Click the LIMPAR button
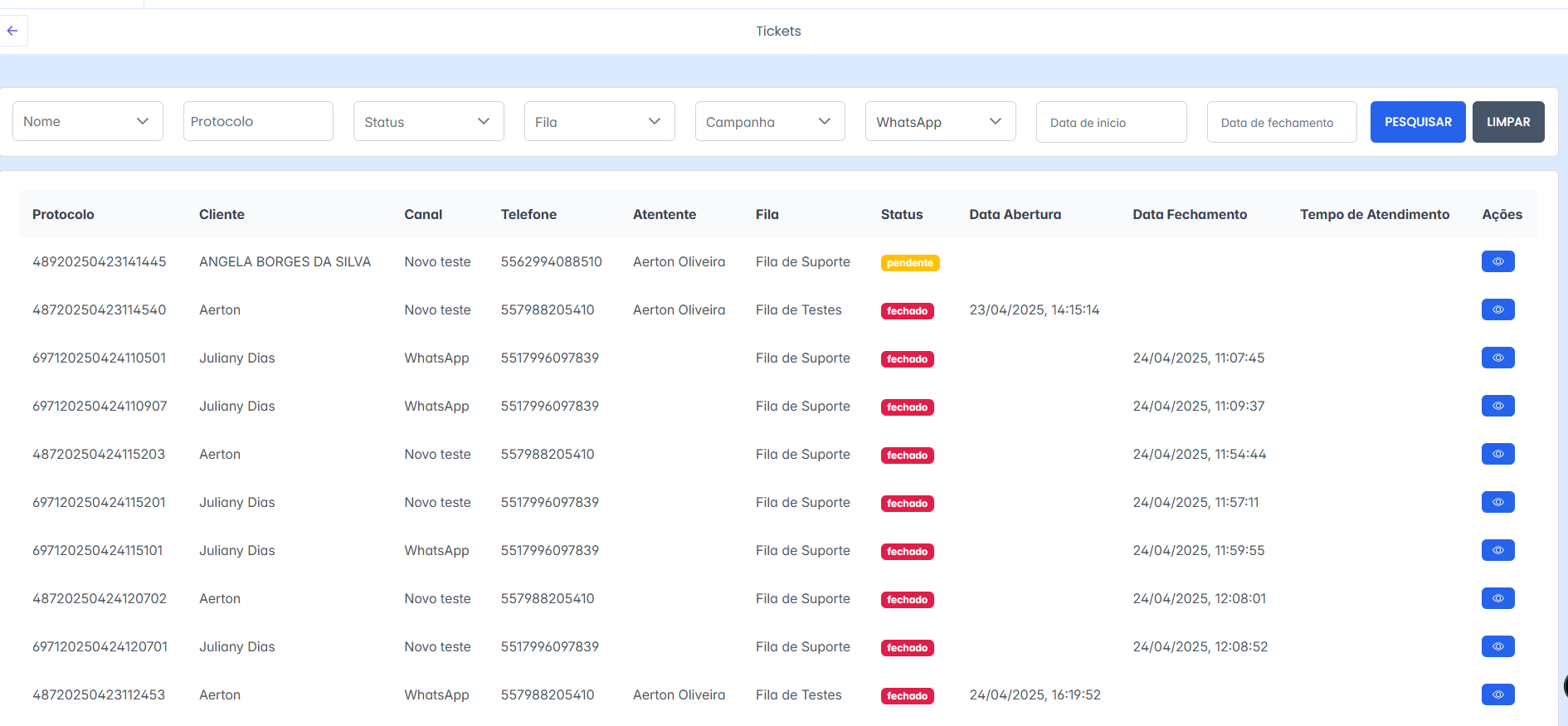Viewport: 1568px width, 726px height. click(1507, 122)
